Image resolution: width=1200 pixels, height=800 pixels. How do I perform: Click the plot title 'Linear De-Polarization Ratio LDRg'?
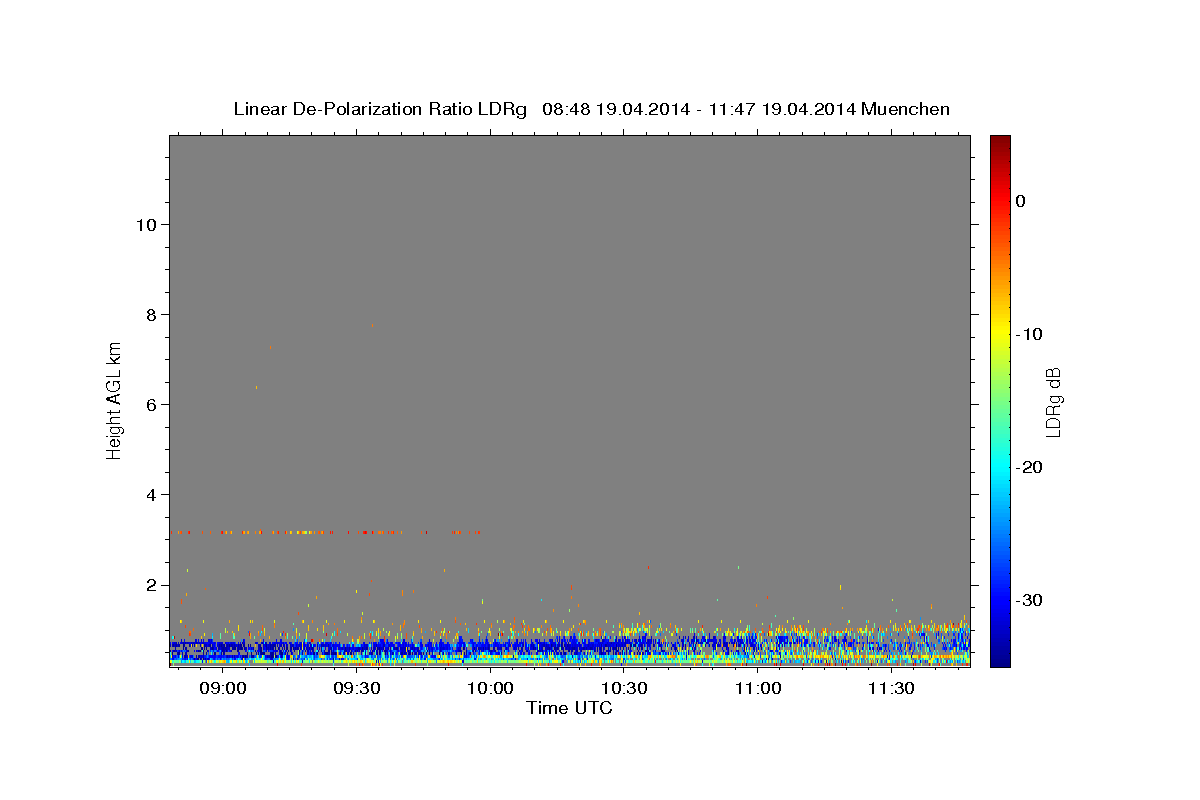pyautogui.click(x=380, y=109)
